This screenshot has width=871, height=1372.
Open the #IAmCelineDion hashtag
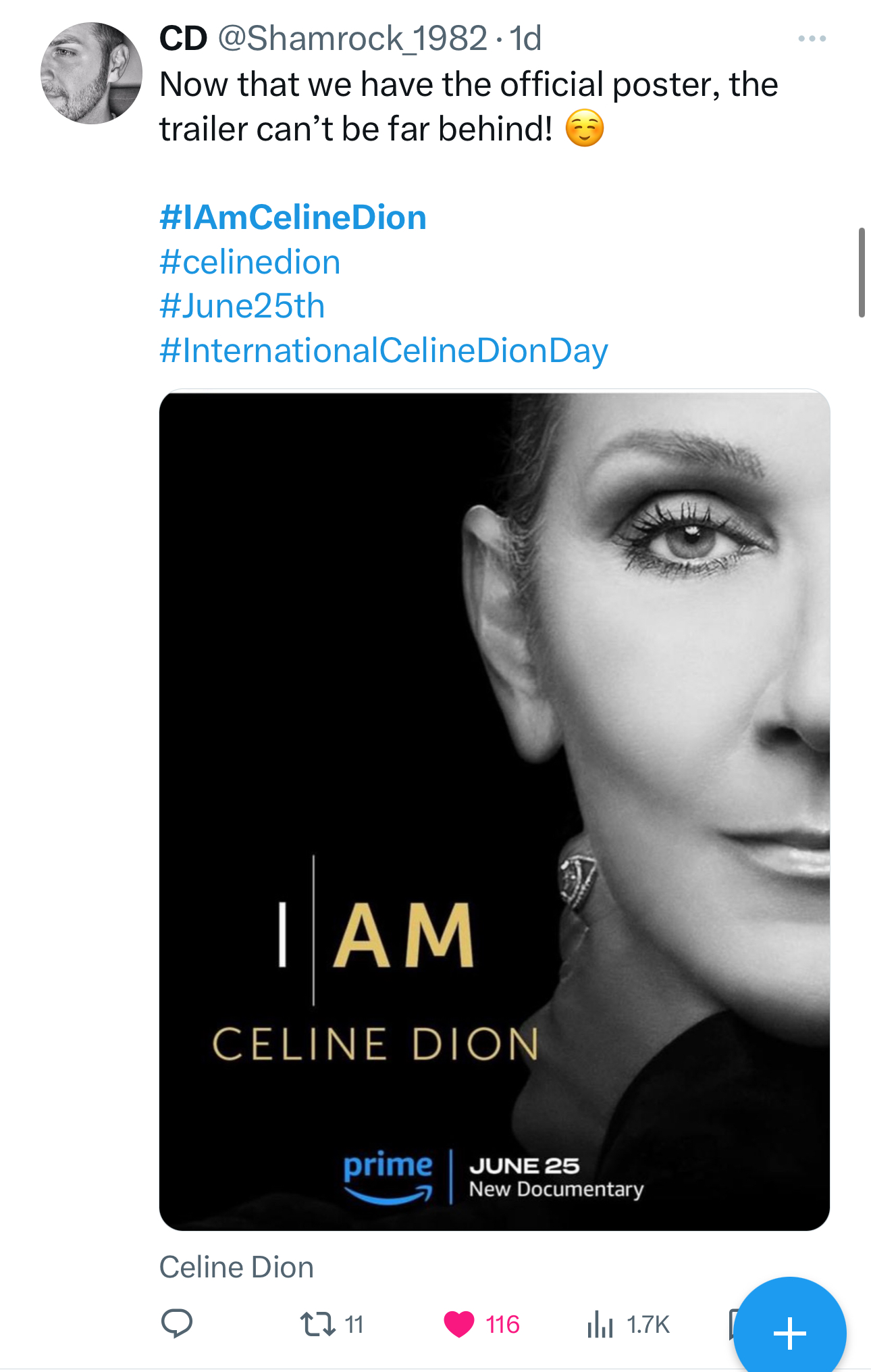[293, 218]
